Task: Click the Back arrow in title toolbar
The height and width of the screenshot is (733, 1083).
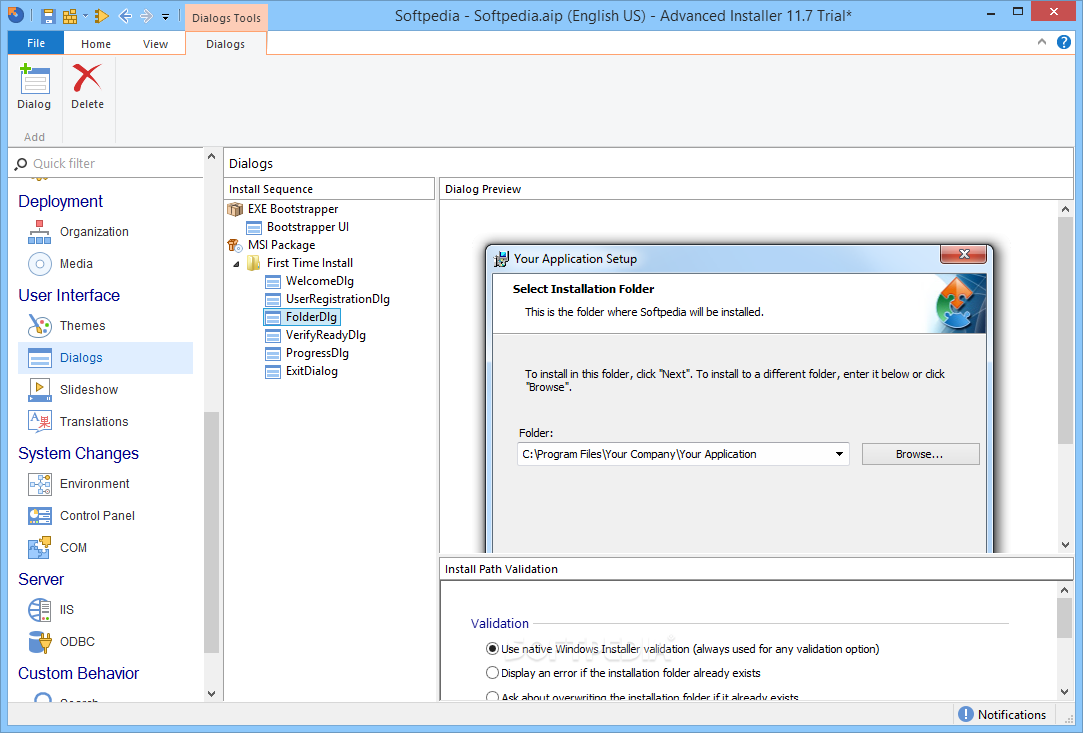Action: pyautogui.click(x=125, y=15)
